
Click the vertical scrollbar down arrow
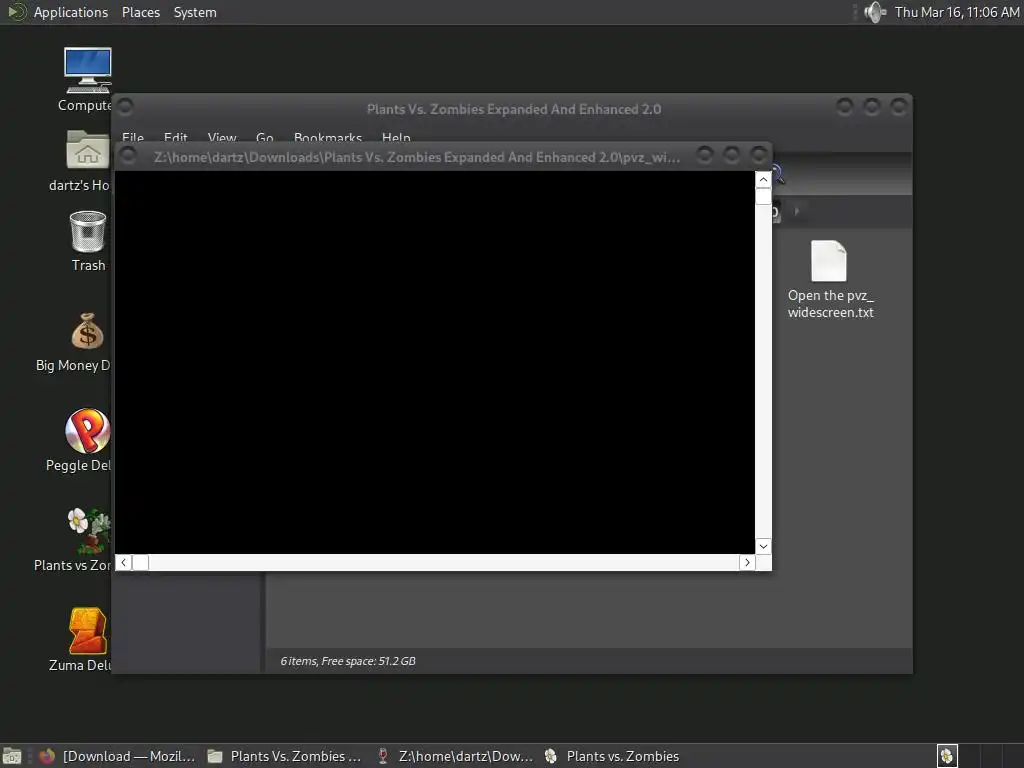tap(763, 546)
